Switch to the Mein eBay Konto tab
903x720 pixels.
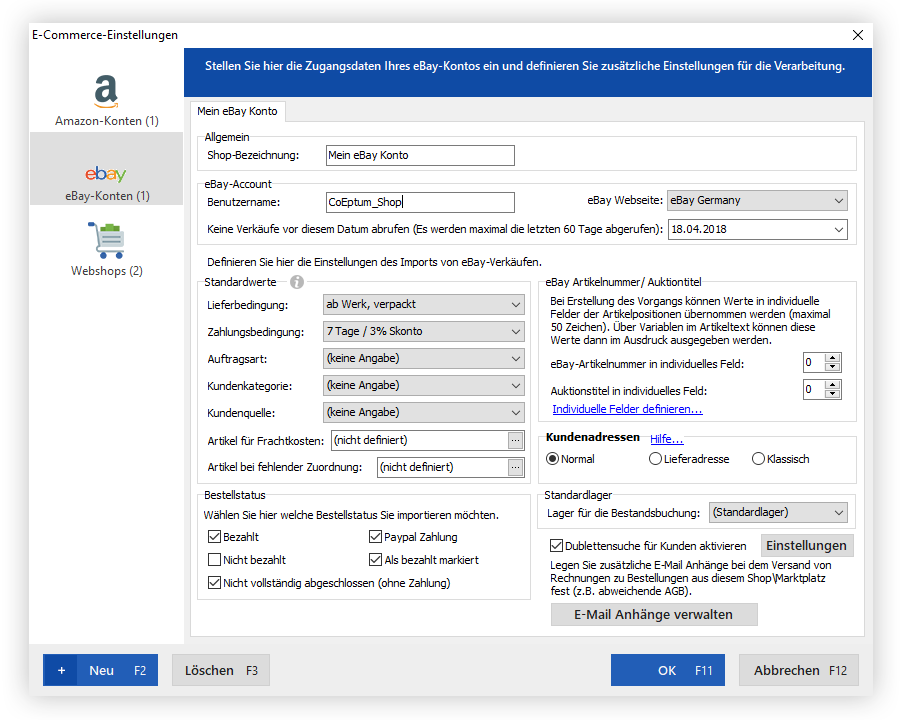click(237, 111)
